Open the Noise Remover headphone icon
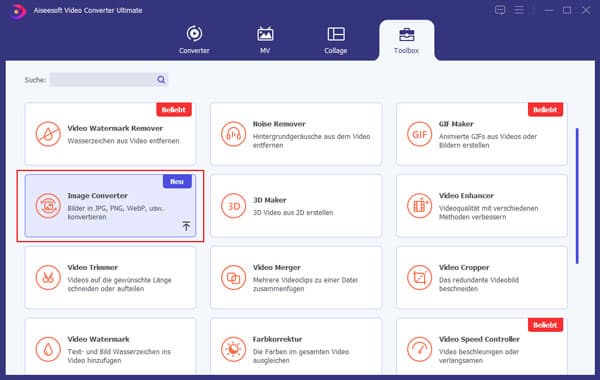This screenshot has width=600, height=380. click(x=233, y=134)
